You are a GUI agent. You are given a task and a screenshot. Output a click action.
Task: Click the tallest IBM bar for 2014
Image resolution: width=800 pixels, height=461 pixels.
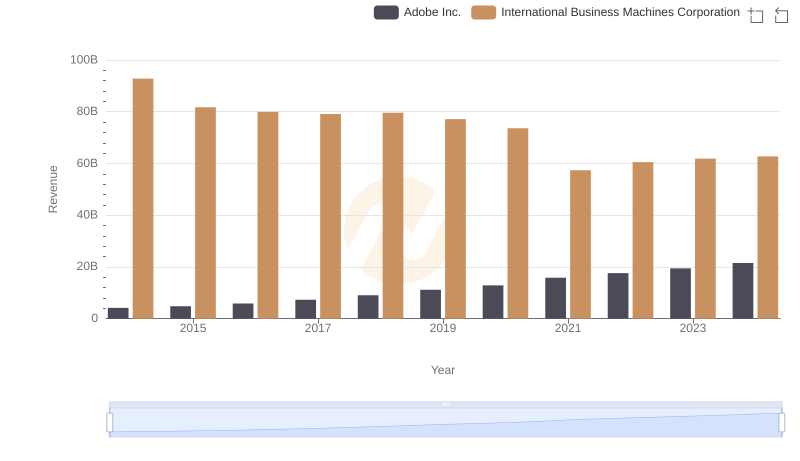[143, 198]
